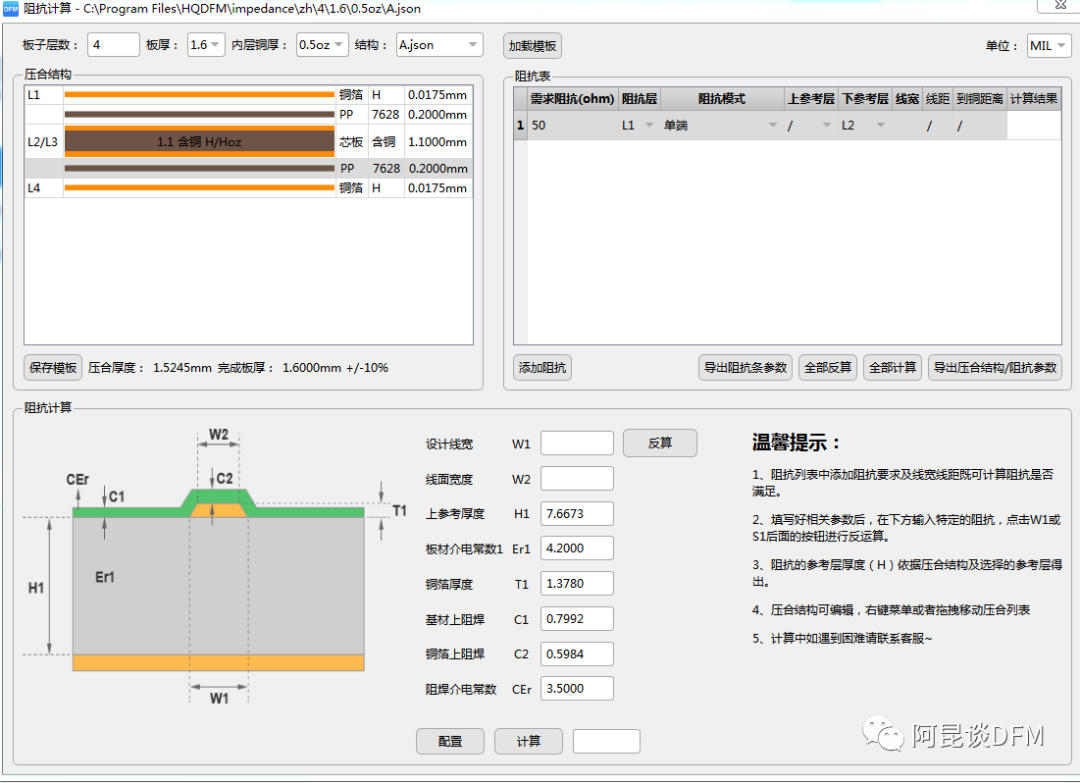Click 加载模板 to load a template

(x=533, y=46)
